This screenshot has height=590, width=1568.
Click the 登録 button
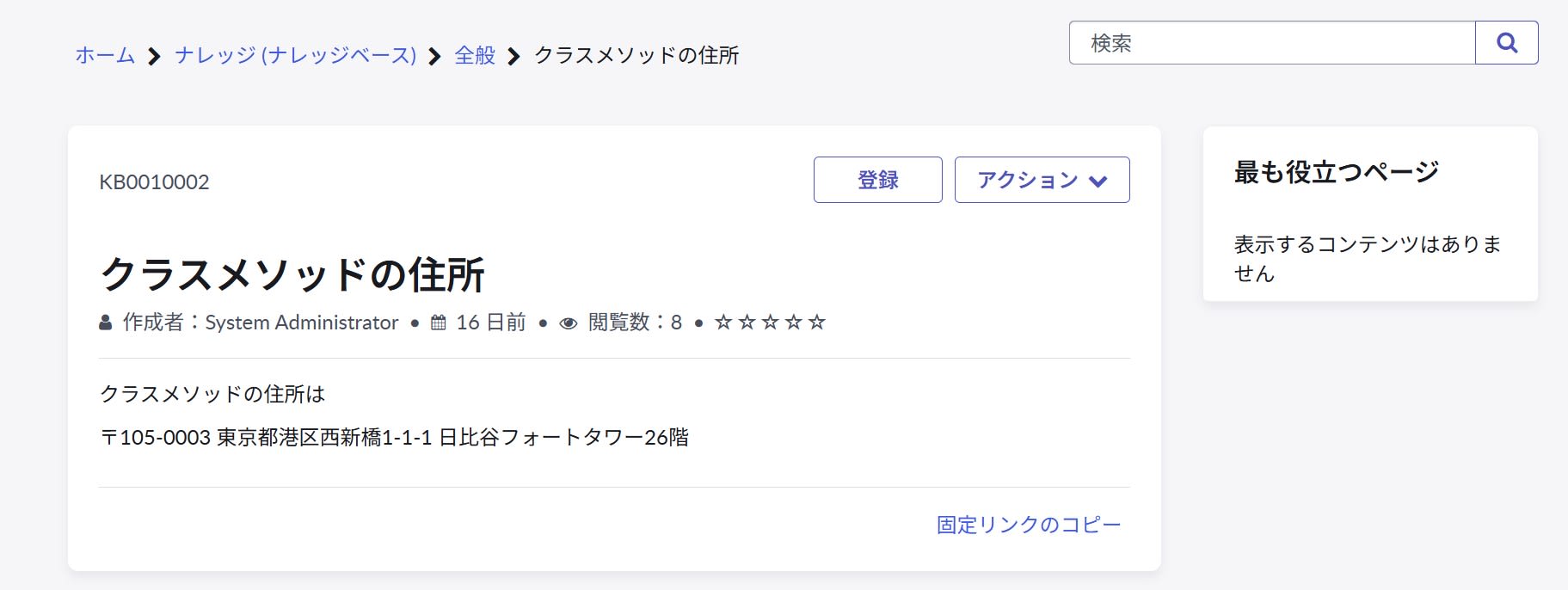coord(877,180)
